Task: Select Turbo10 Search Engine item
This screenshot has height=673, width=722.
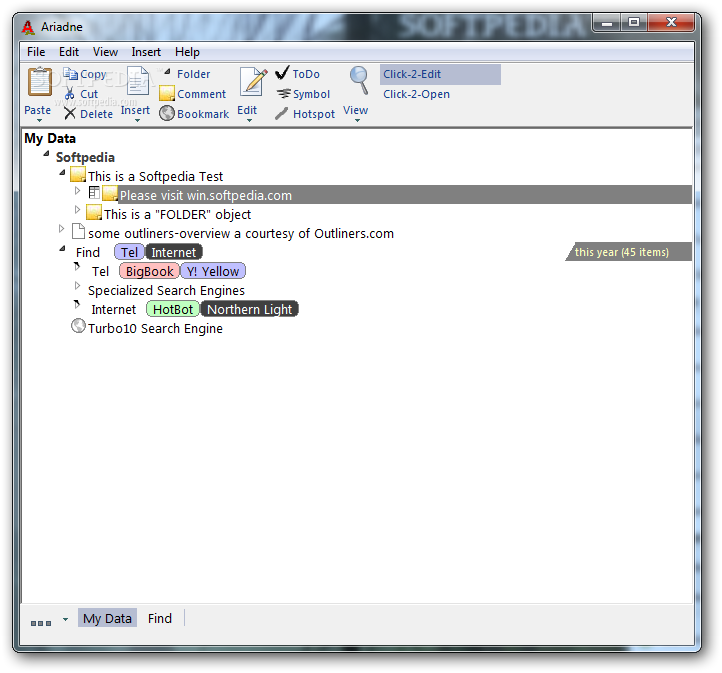Action: [155, 328]
